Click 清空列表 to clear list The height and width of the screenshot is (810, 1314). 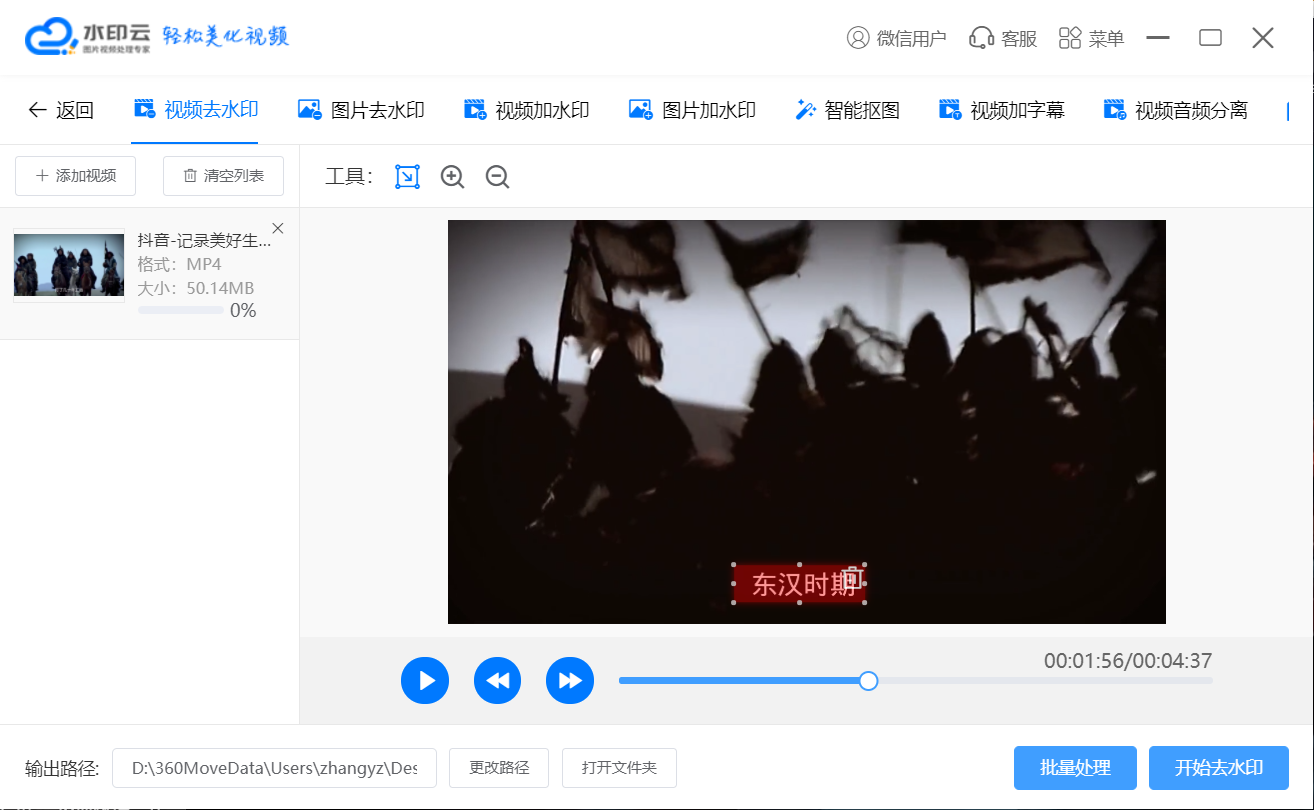(x=223, y=176)
